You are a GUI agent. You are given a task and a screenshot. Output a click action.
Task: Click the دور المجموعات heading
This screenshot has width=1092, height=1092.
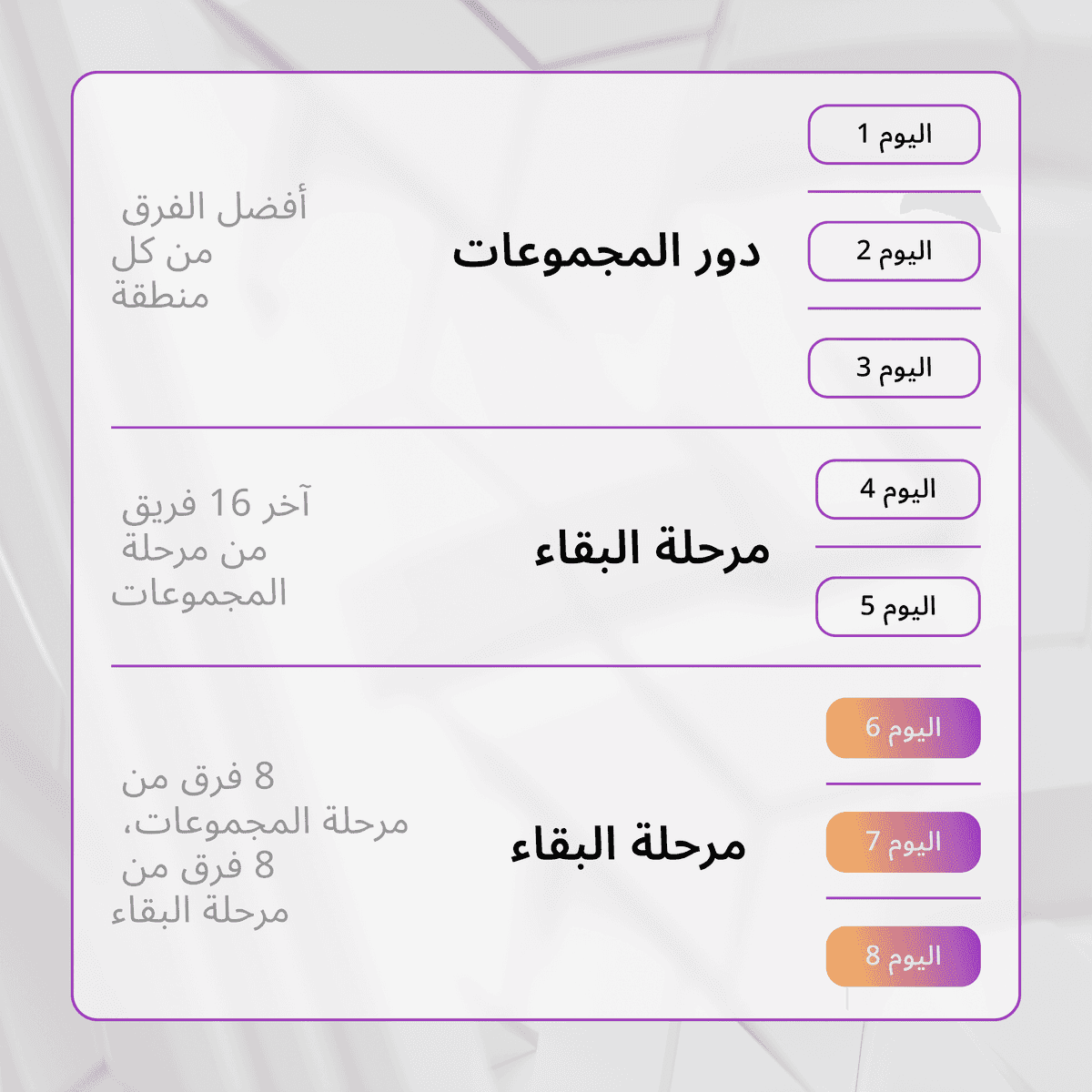pos(606,252)
